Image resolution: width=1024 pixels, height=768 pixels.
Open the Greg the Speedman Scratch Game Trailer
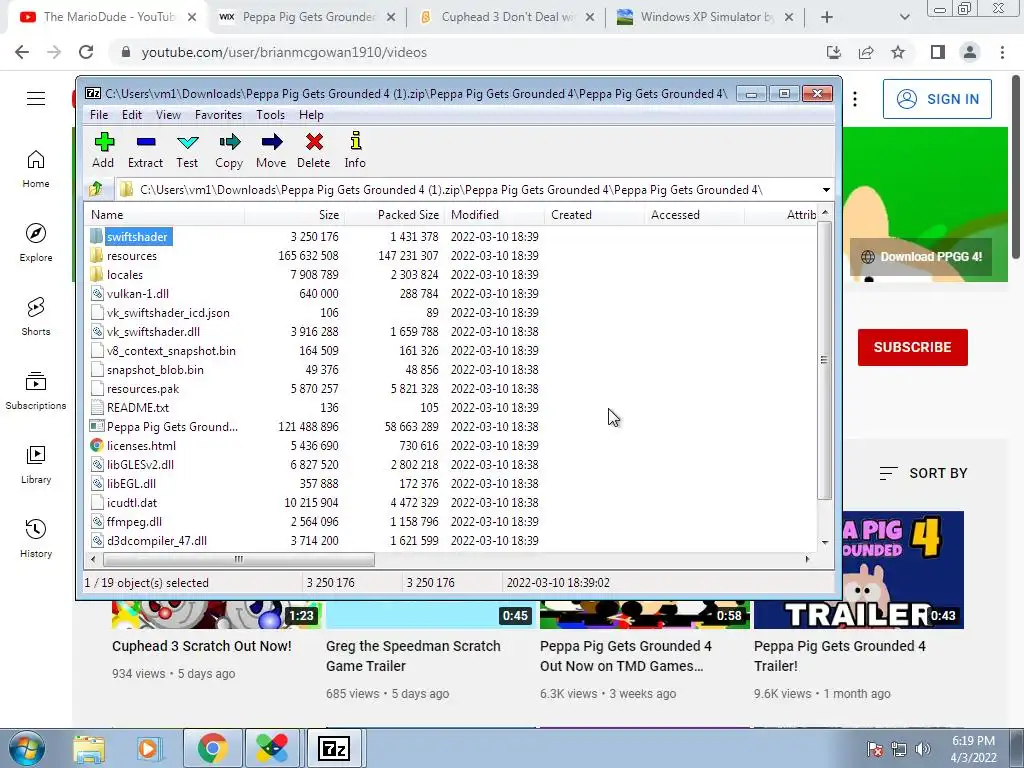point(413,656)
